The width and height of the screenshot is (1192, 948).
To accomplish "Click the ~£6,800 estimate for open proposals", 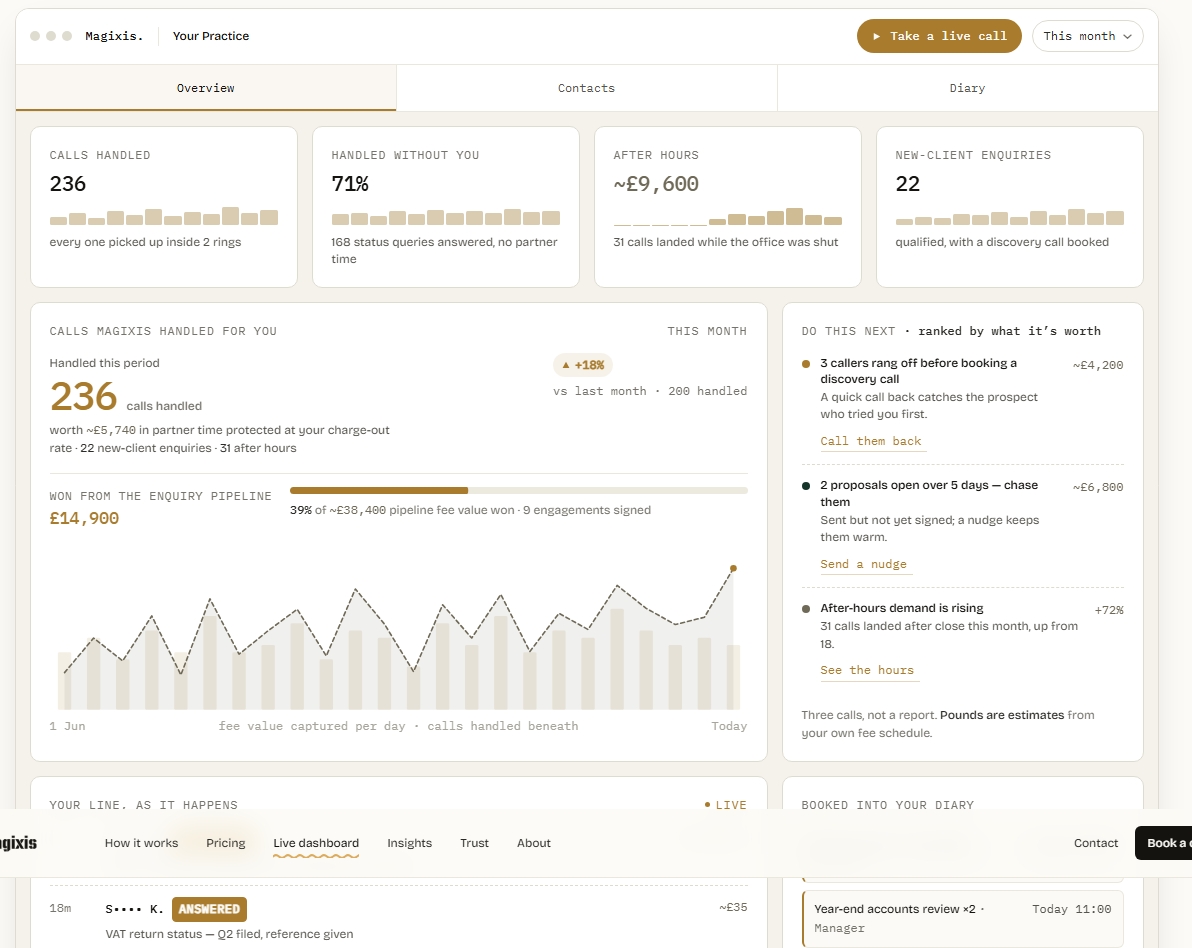I will point(1098,487).
